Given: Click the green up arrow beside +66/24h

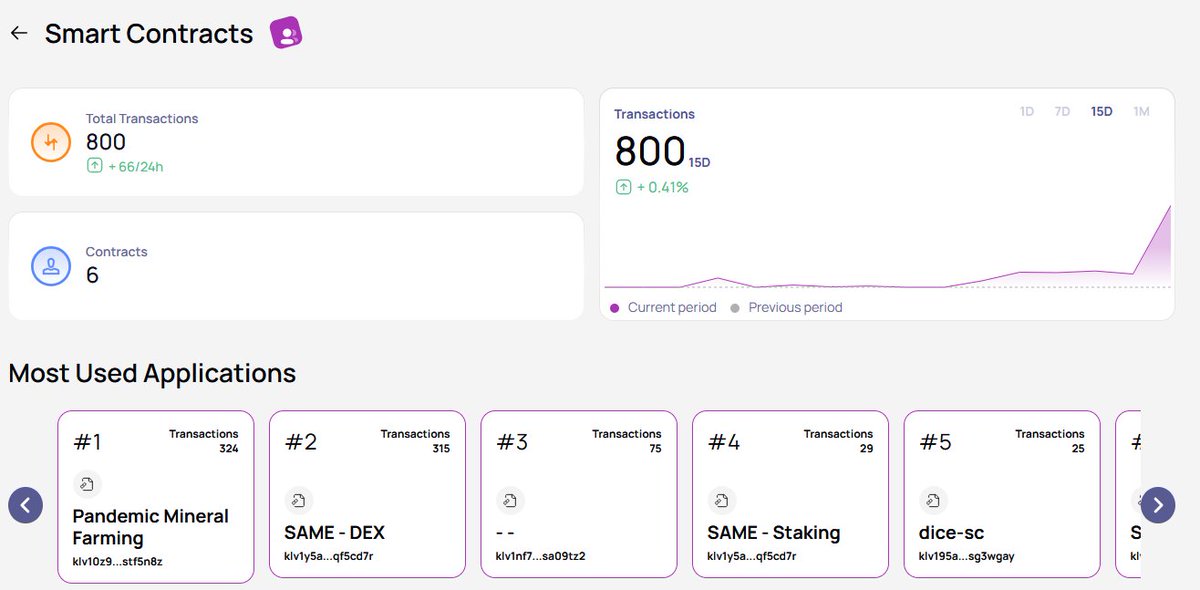Looking at the screenshot, I should click(x=94, y=166).
